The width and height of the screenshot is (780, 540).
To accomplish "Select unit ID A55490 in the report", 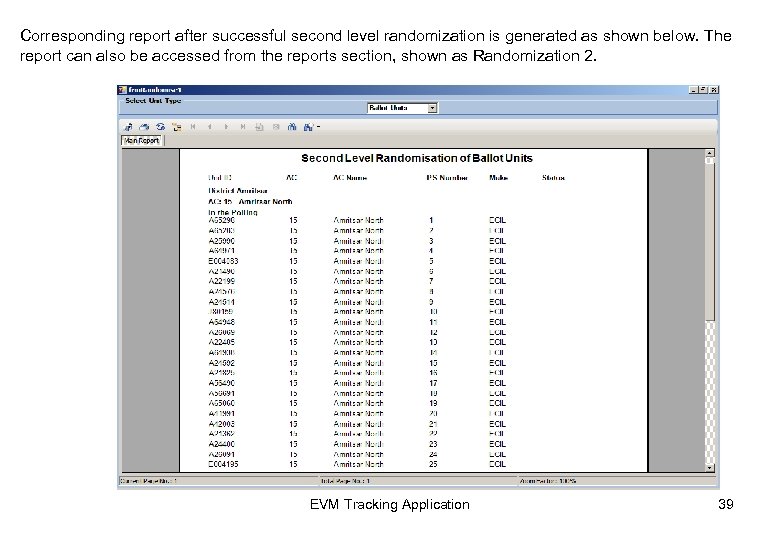I will pos(221,383).
